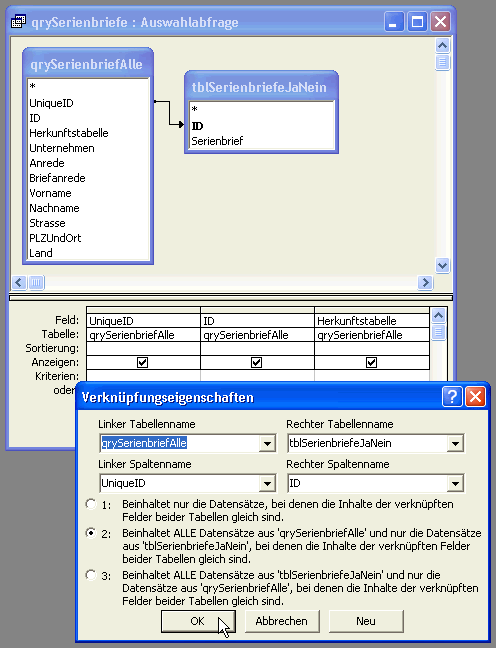
Task: Click the help question mark in Verknüpfungseigenschaften
Action: (x=452, y=397)
